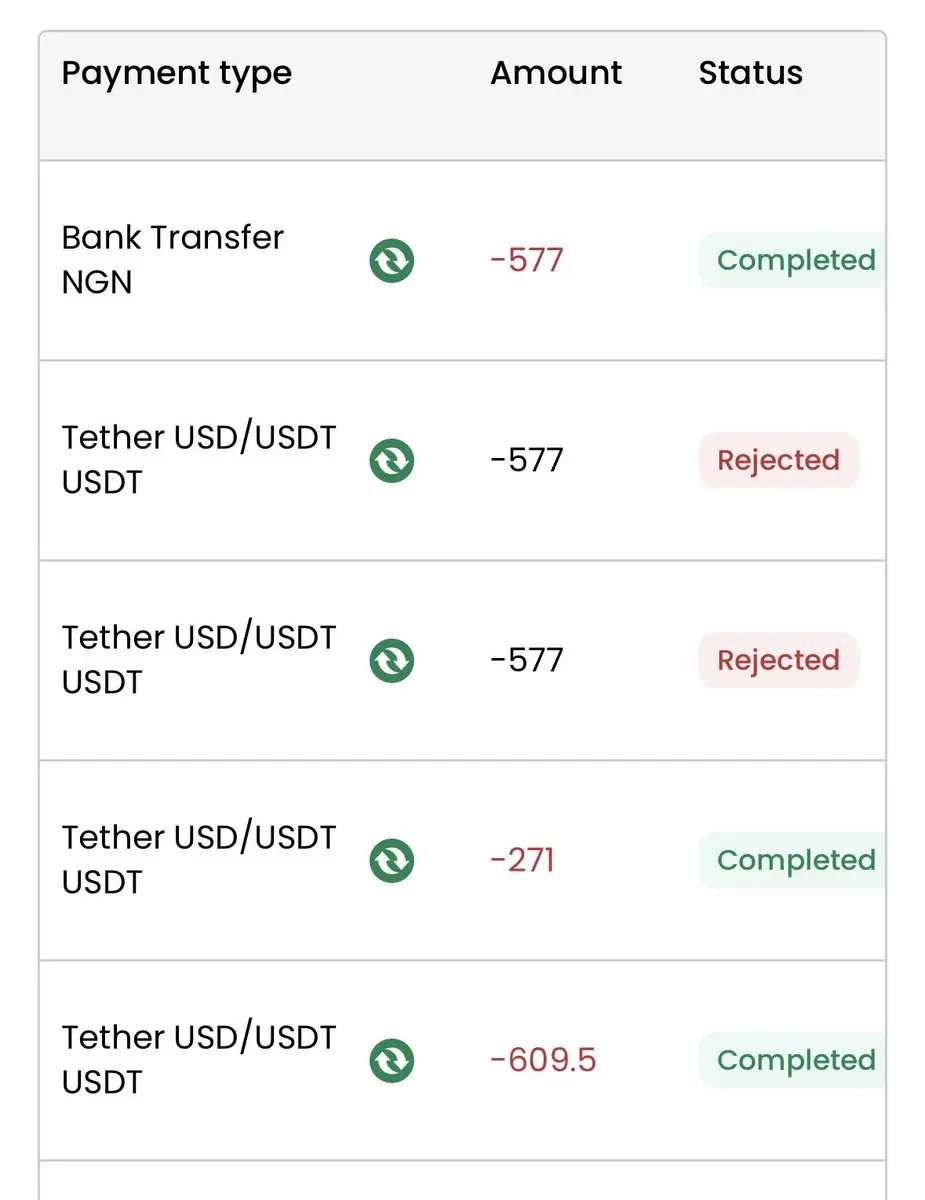Select the Bank Transfer NGN payment label
925x1200 pixels.
[x=172, y=260]
